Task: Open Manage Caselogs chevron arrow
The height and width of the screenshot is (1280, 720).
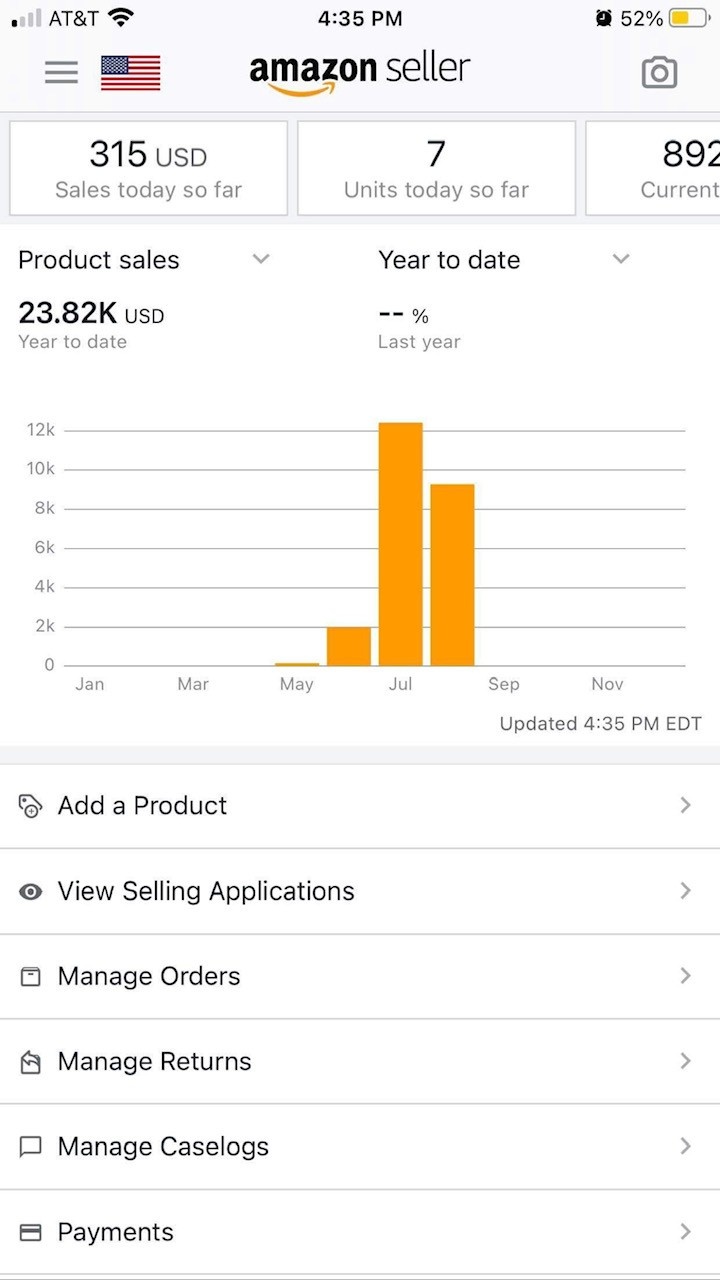Action: [x=685, y=1146]
